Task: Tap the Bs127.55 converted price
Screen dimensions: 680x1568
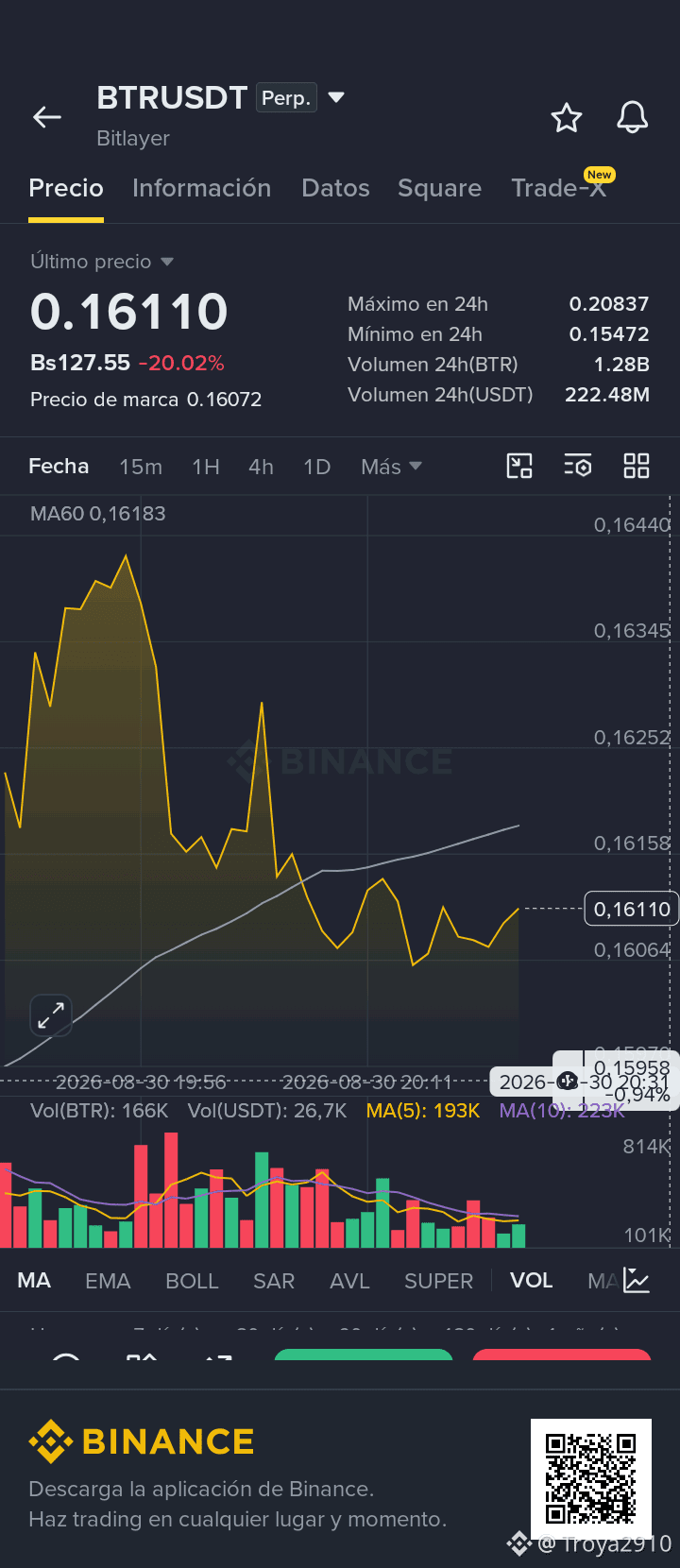Action: click(x=80, y=363)
